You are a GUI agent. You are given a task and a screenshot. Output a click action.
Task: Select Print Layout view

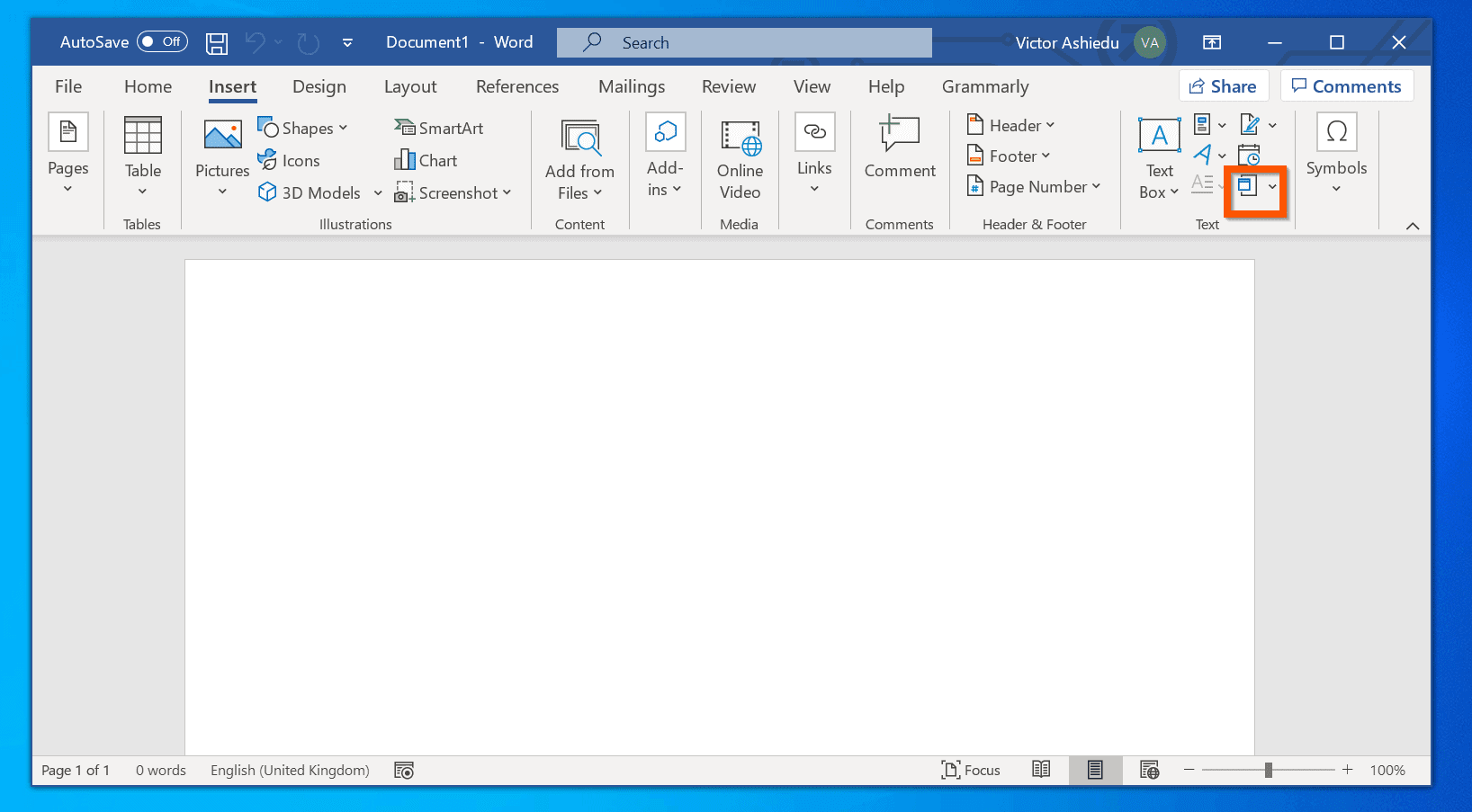click(1095, 770)
